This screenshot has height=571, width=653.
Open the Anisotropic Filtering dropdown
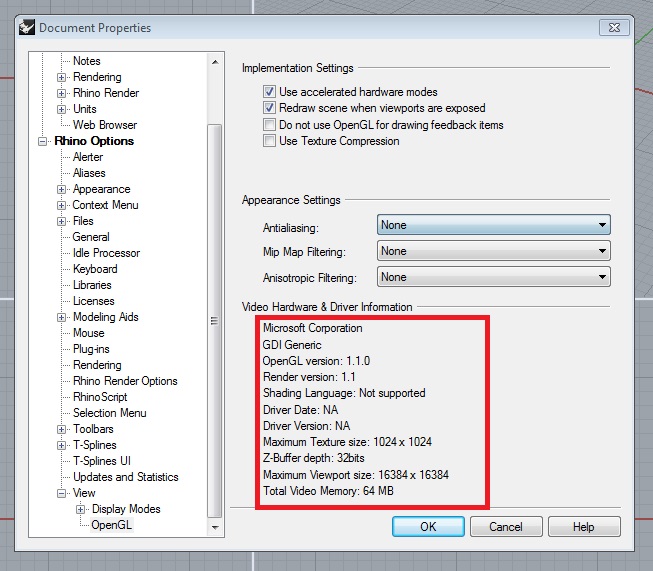[x=493, y=277]
